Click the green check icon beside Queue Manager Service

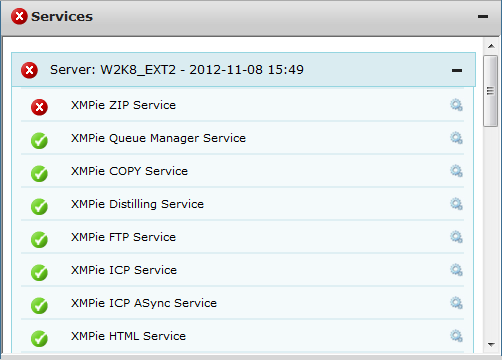tap(39, 141)
